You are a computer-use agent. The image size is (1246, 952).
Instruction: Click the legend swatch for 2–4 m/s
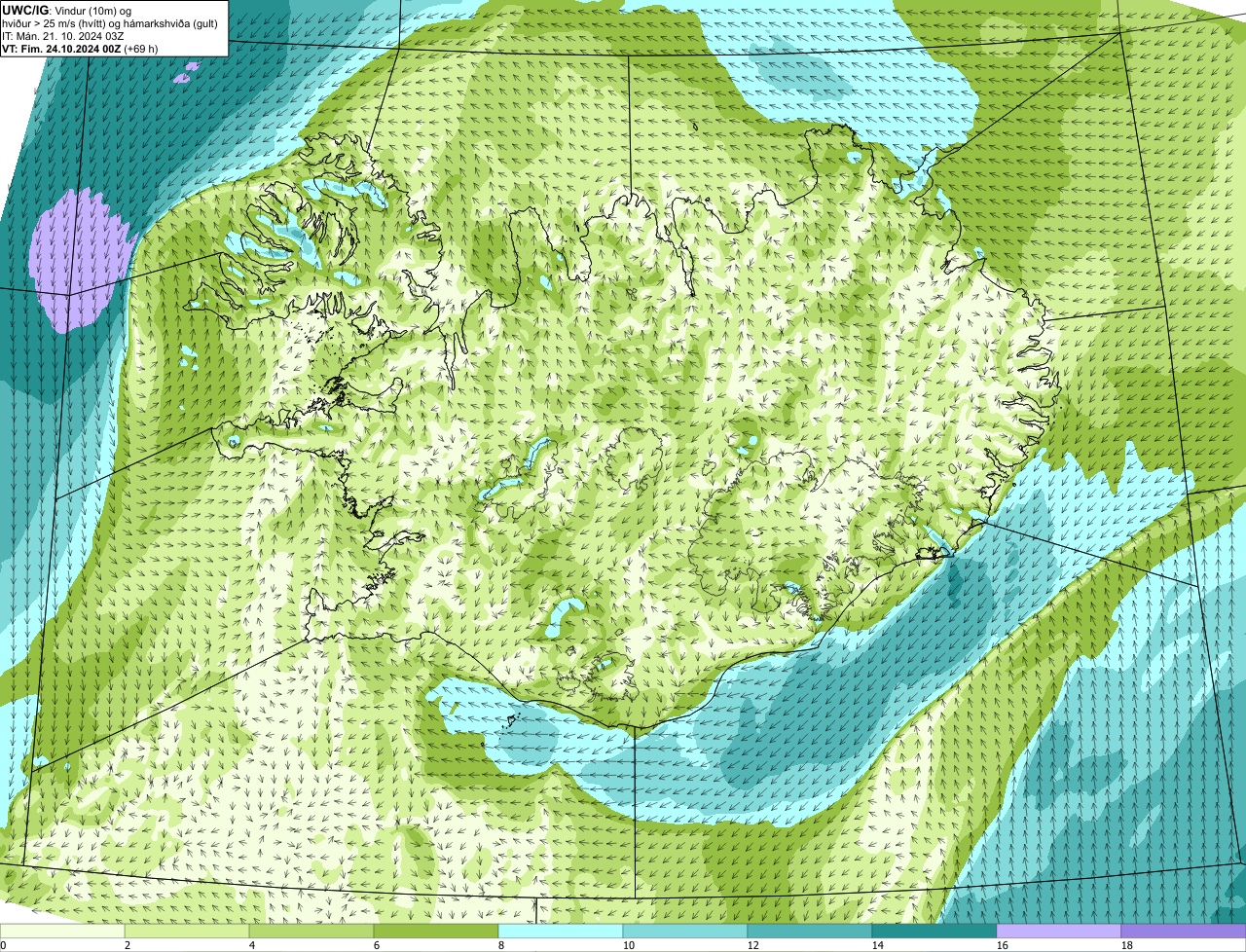(187, 931)
